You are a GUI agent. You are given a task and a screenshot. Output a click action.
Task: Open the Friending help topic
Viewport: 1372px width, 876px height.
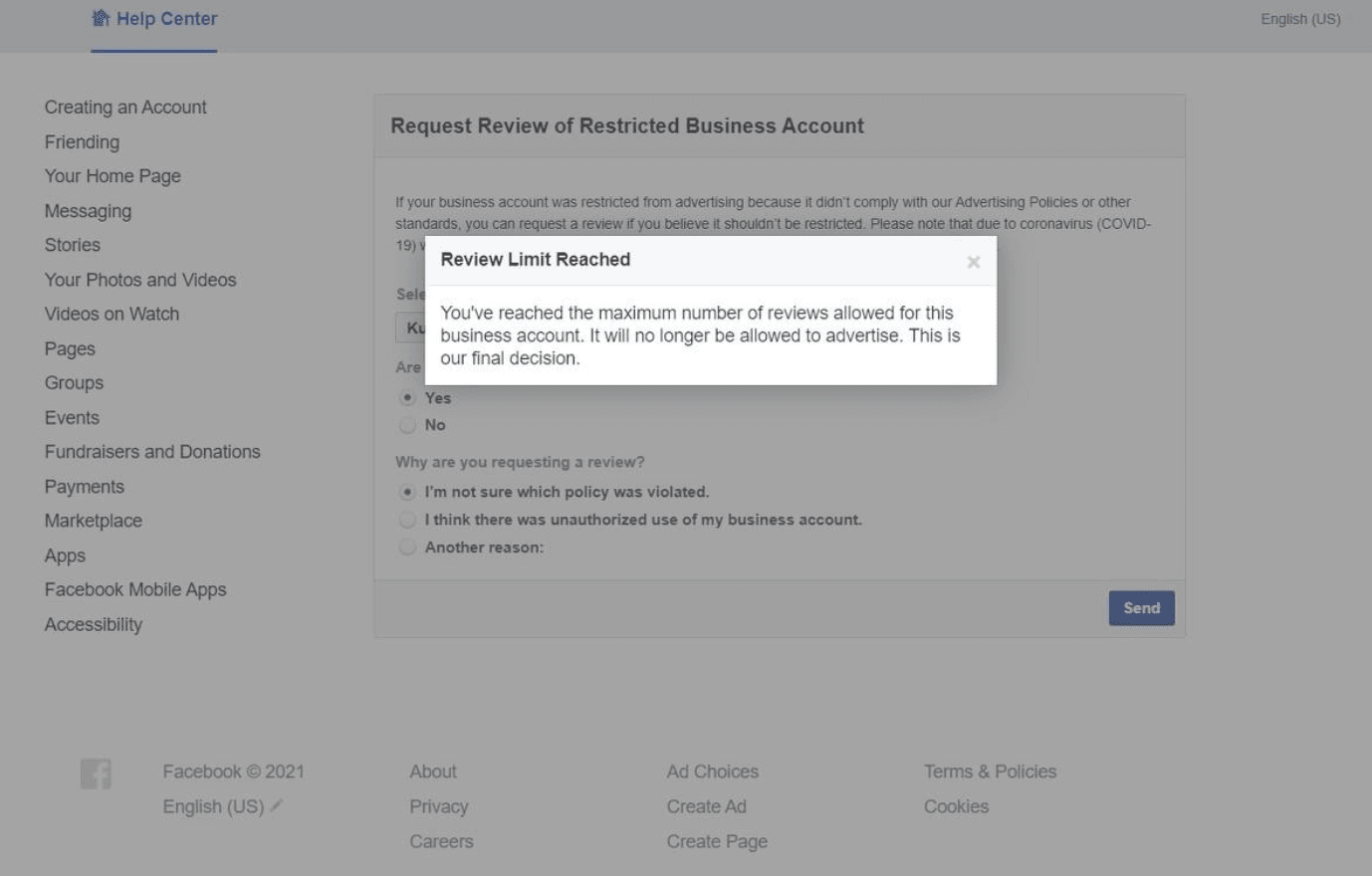82,142
